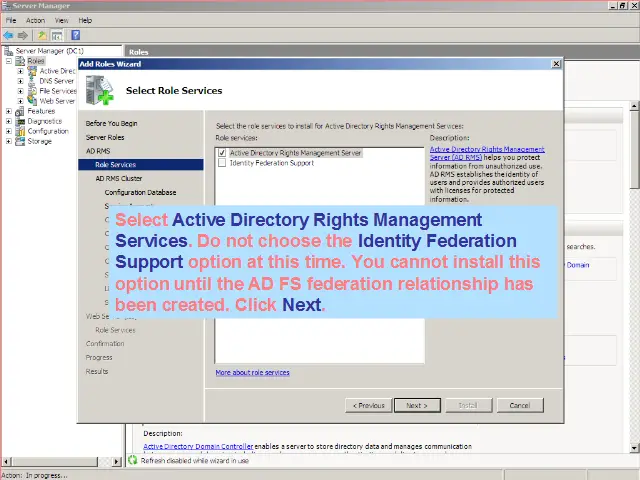This screenshot has width=640, height=480.
Task: Open the View menu
Action: tap(62, 20)
